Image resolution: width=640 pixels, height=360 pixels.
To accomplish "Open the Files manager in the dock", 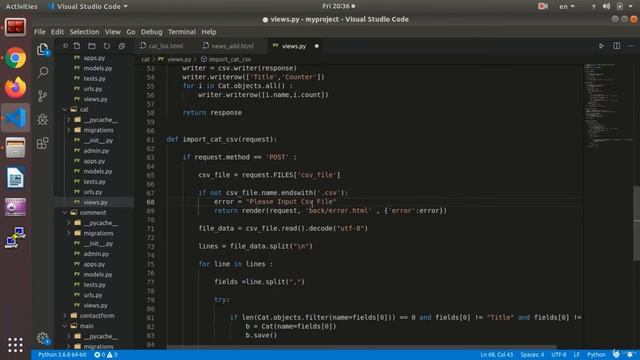I will pos(16,147).
